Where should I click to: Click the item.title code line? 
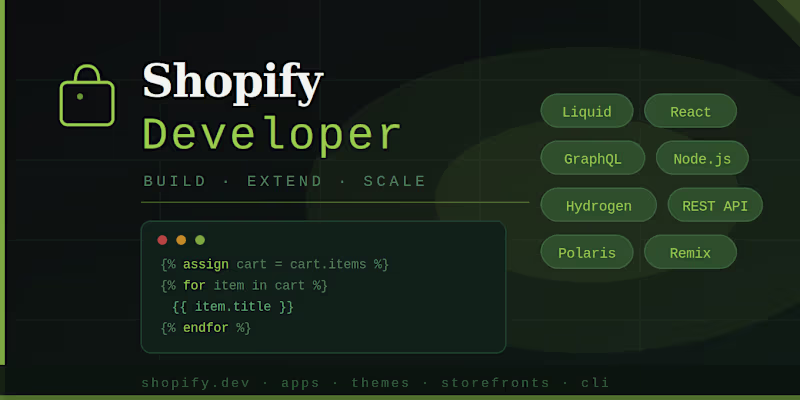pos(233,306)
